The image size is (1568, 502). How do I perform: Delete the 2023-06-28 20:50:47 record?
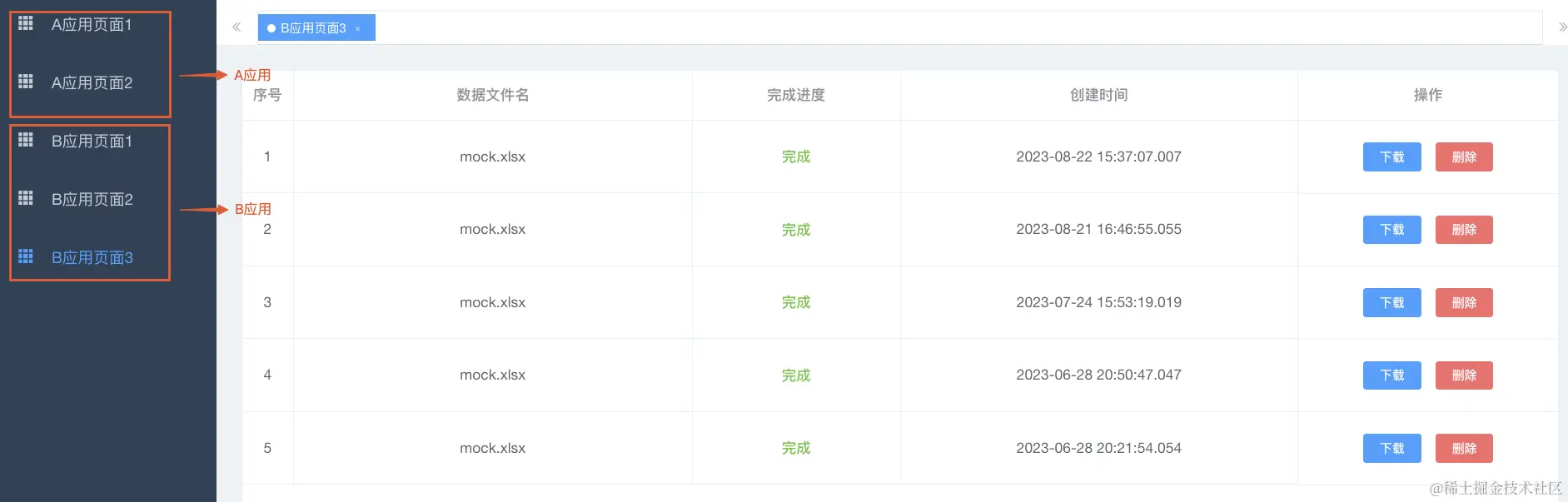pos(1464,375)
